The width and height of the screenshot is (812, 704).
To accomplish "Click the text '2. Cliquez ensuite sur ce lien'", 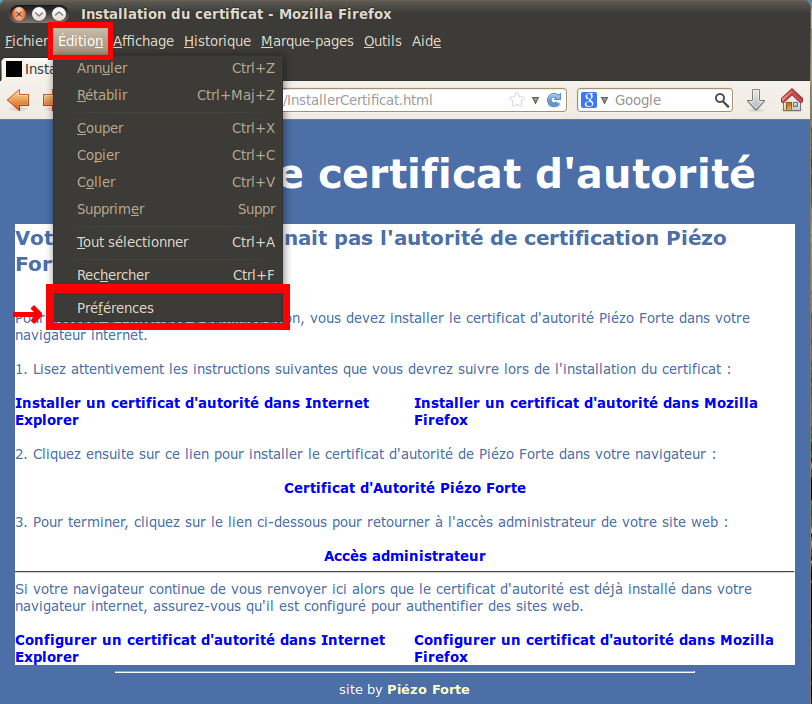I will pos(113,454).
